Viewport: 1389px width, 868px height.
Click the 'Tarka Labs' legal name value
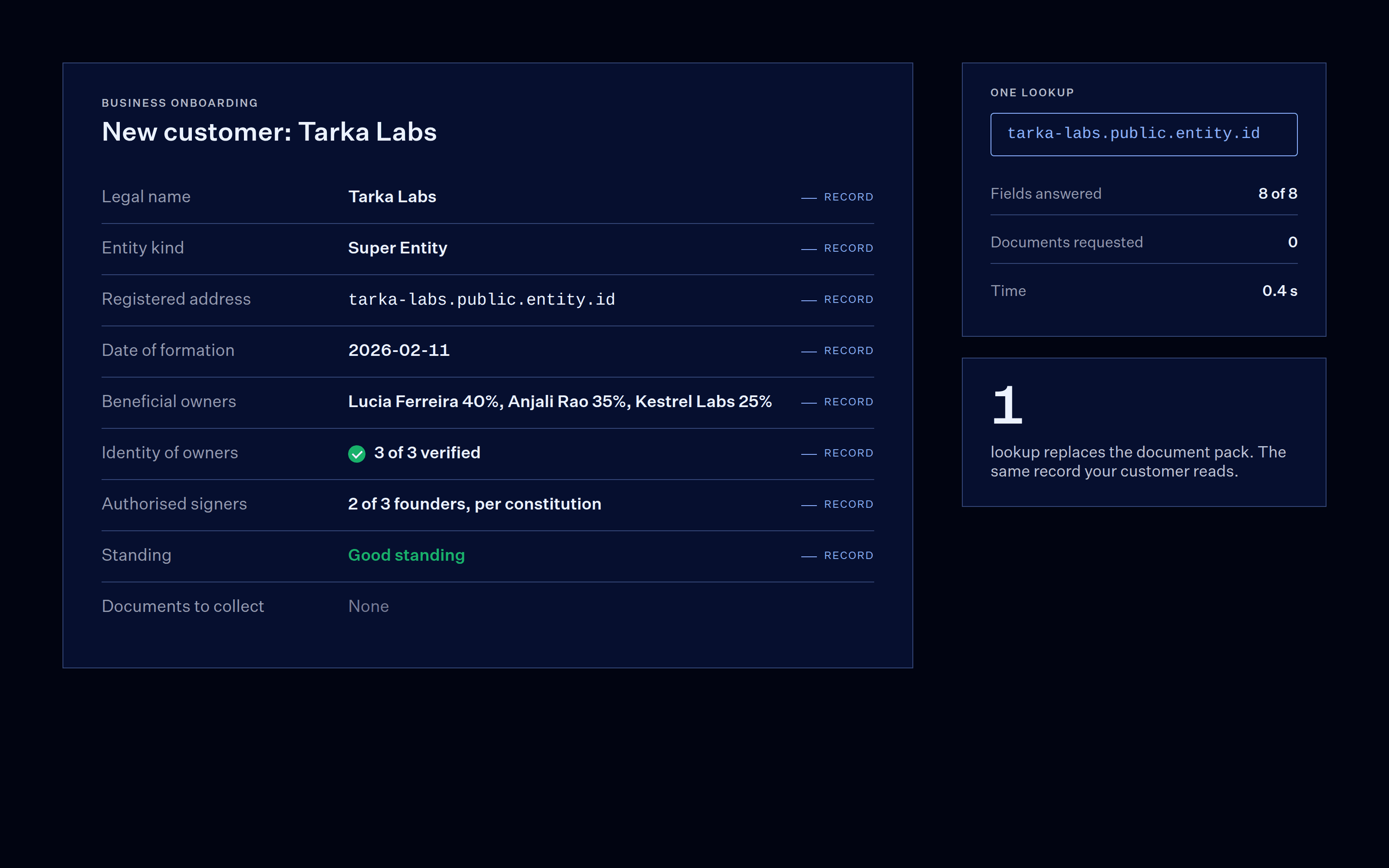(x=392, y=197)
